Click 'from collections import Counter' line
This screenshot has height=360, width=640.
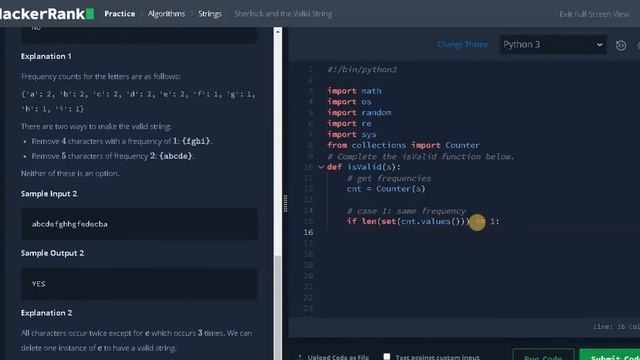tap(403, 145)
